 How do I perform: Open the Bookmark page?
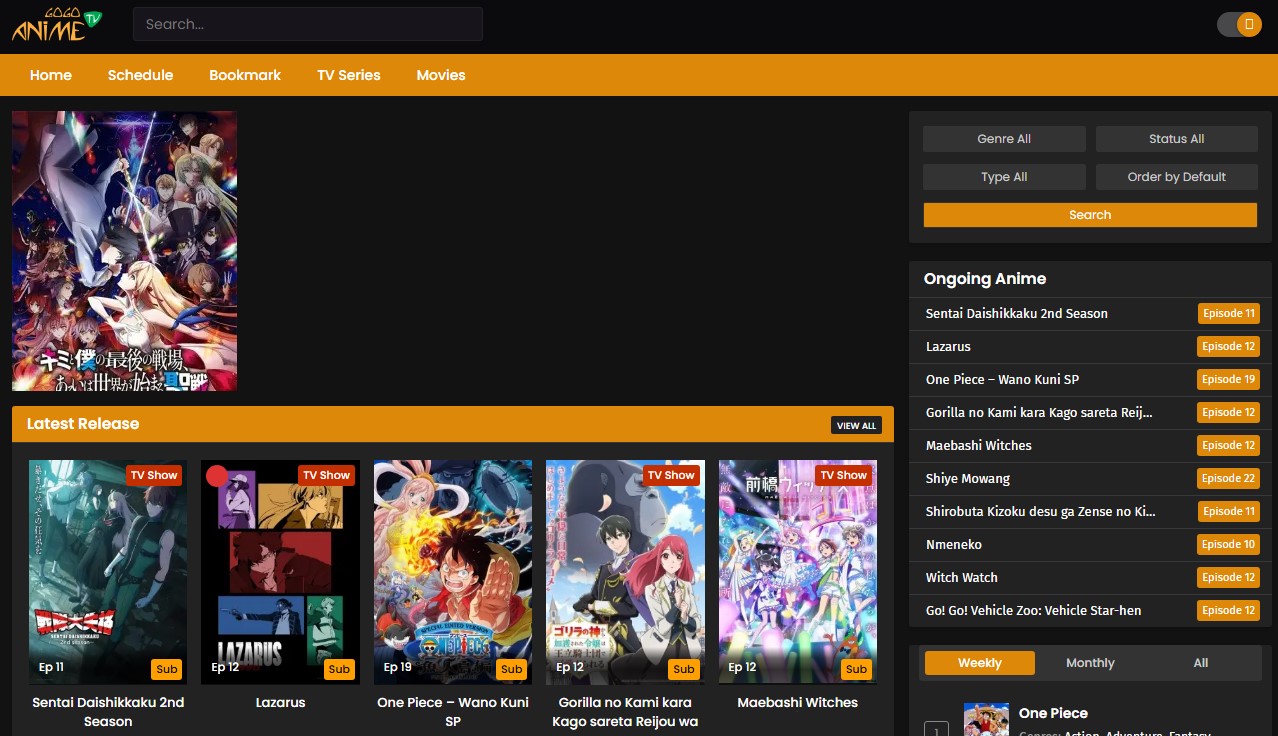coord(245,75)
